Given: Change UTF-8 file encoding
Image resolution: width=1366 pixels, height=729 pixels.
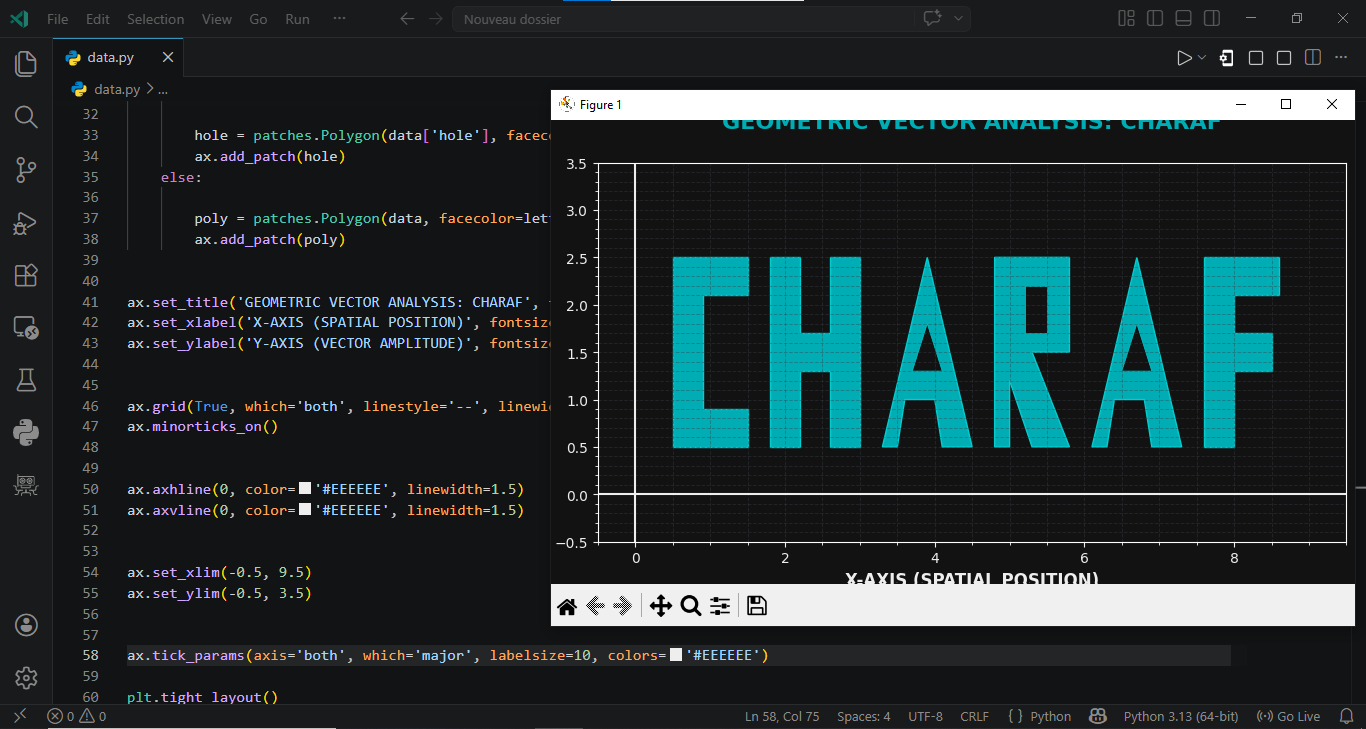Looking at the screenshot, I should click(925, 716).
